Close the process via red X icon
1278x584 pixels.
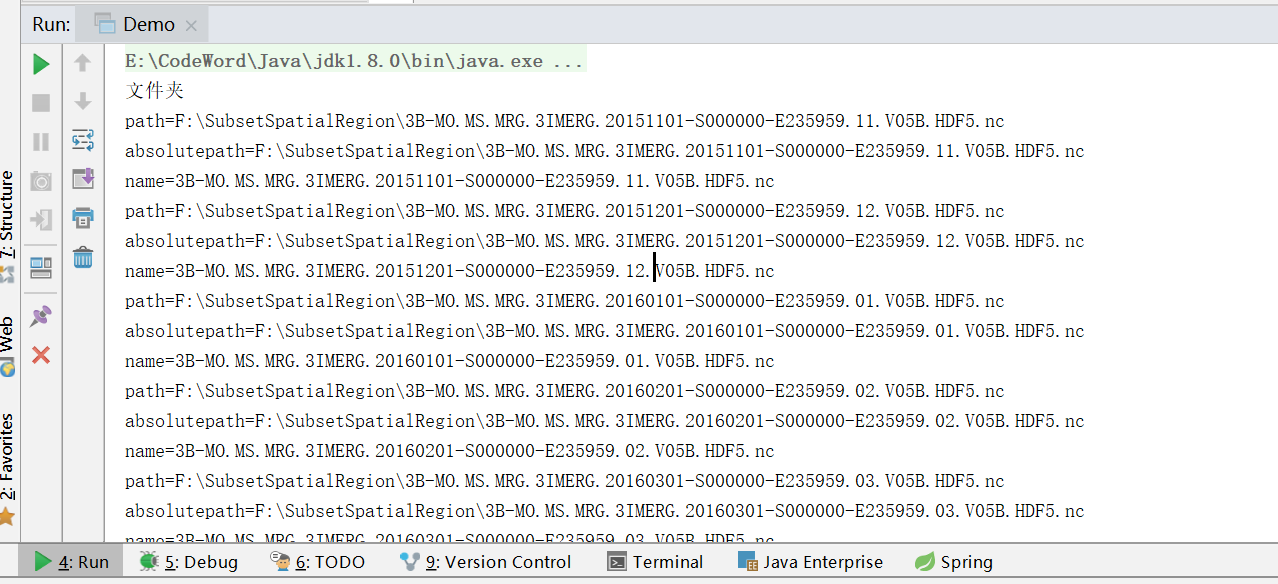click(41, 353)
